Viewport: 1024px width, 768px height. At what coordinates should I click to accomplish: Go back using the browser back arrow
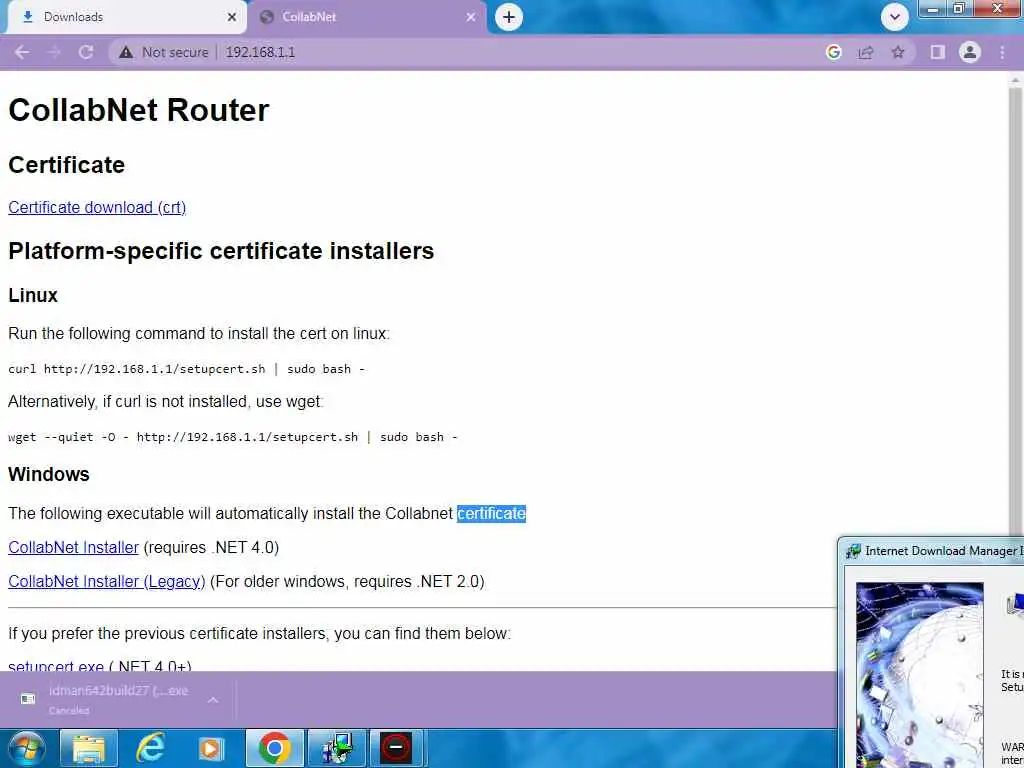click(x=22, y=52)
